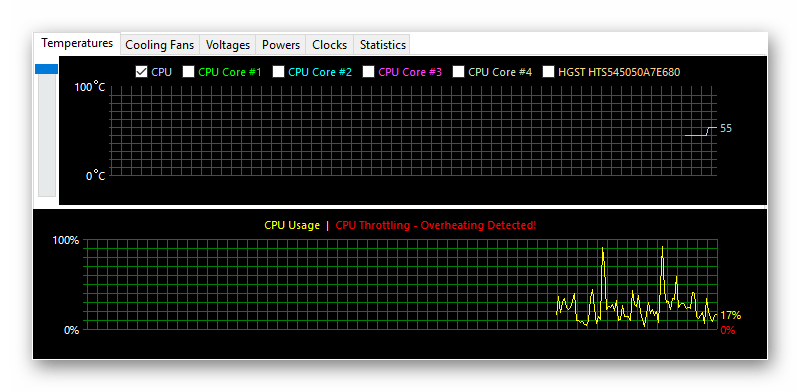Click the blue vertical slider thumb
The width and height of the screenshot is (800, 392).
point(46,69)
